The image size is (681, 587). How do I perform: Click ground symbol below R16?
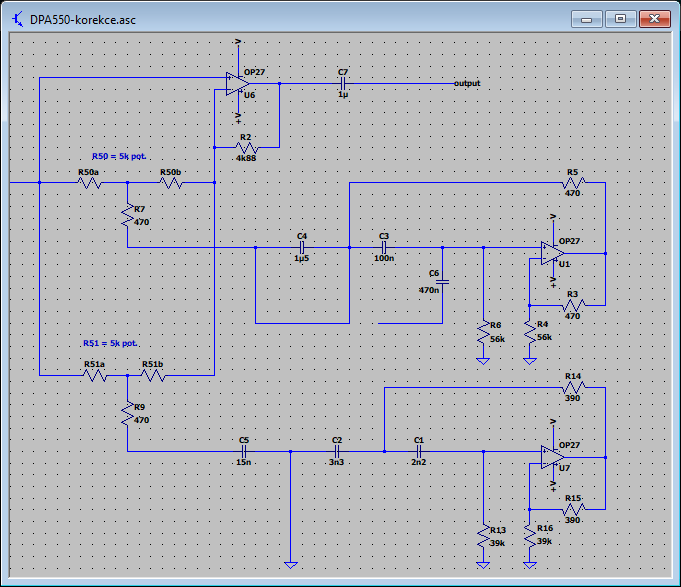tap(530, 565)
